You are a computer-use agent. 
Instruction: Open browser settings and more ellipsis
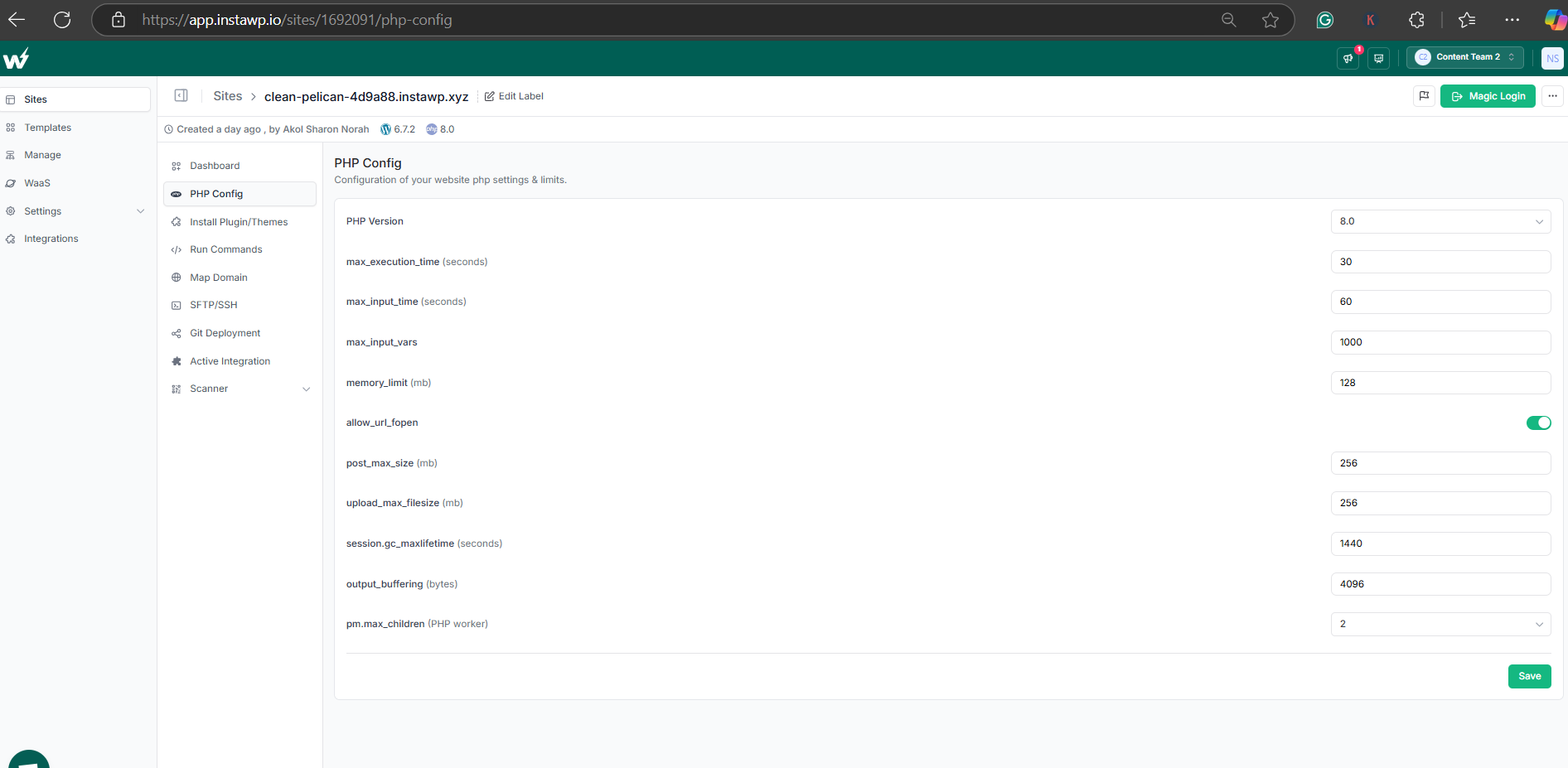(x=1512, y=20)
